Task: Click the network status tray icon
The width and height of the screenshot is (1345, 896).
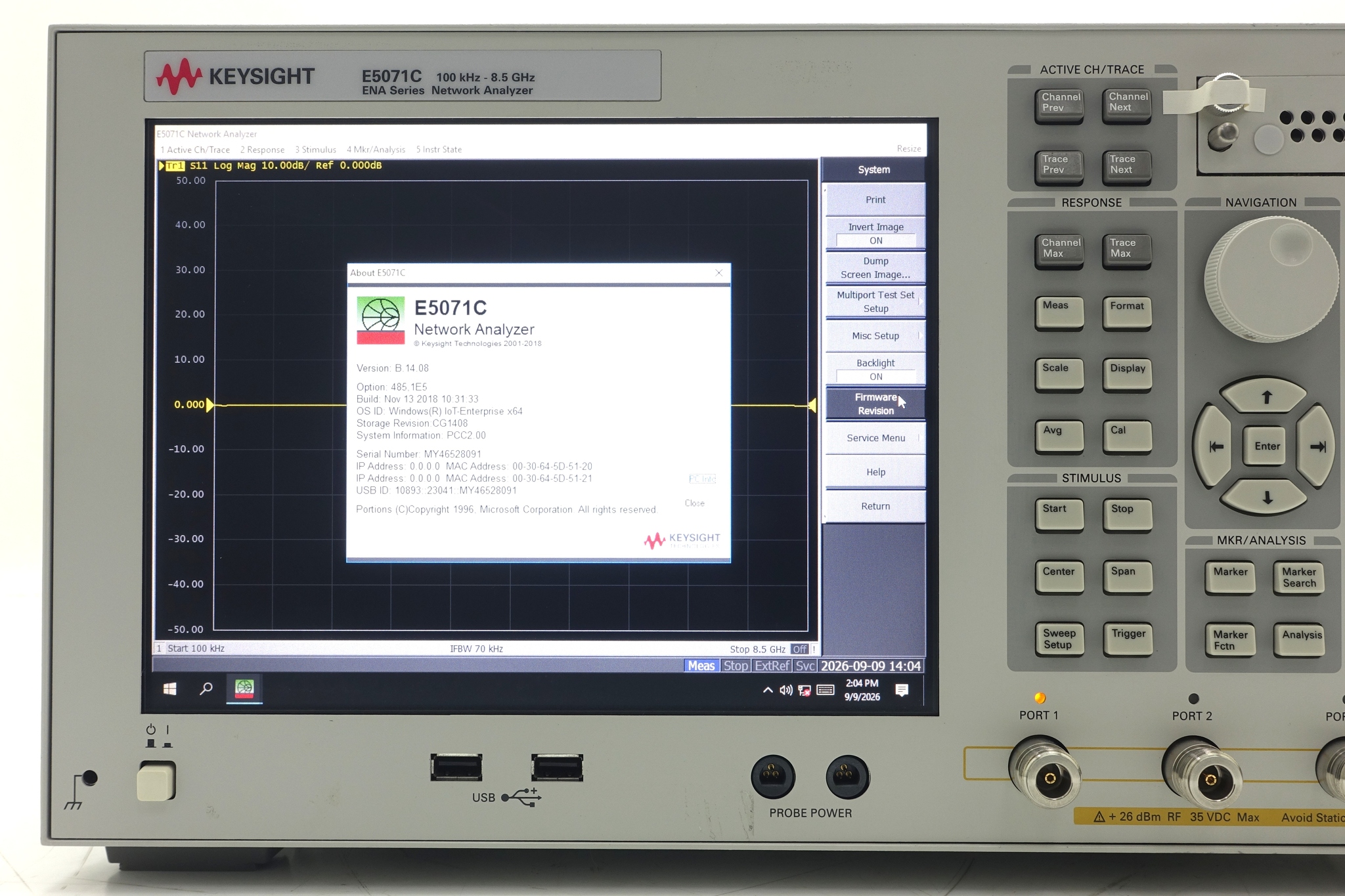Action: [805, 690]
